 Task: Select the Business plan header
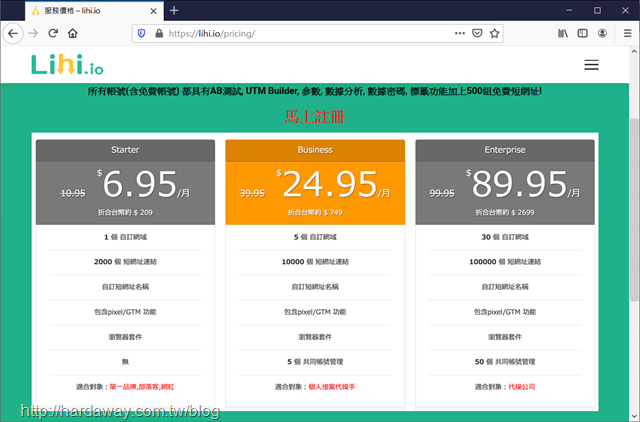pos(315,150)
